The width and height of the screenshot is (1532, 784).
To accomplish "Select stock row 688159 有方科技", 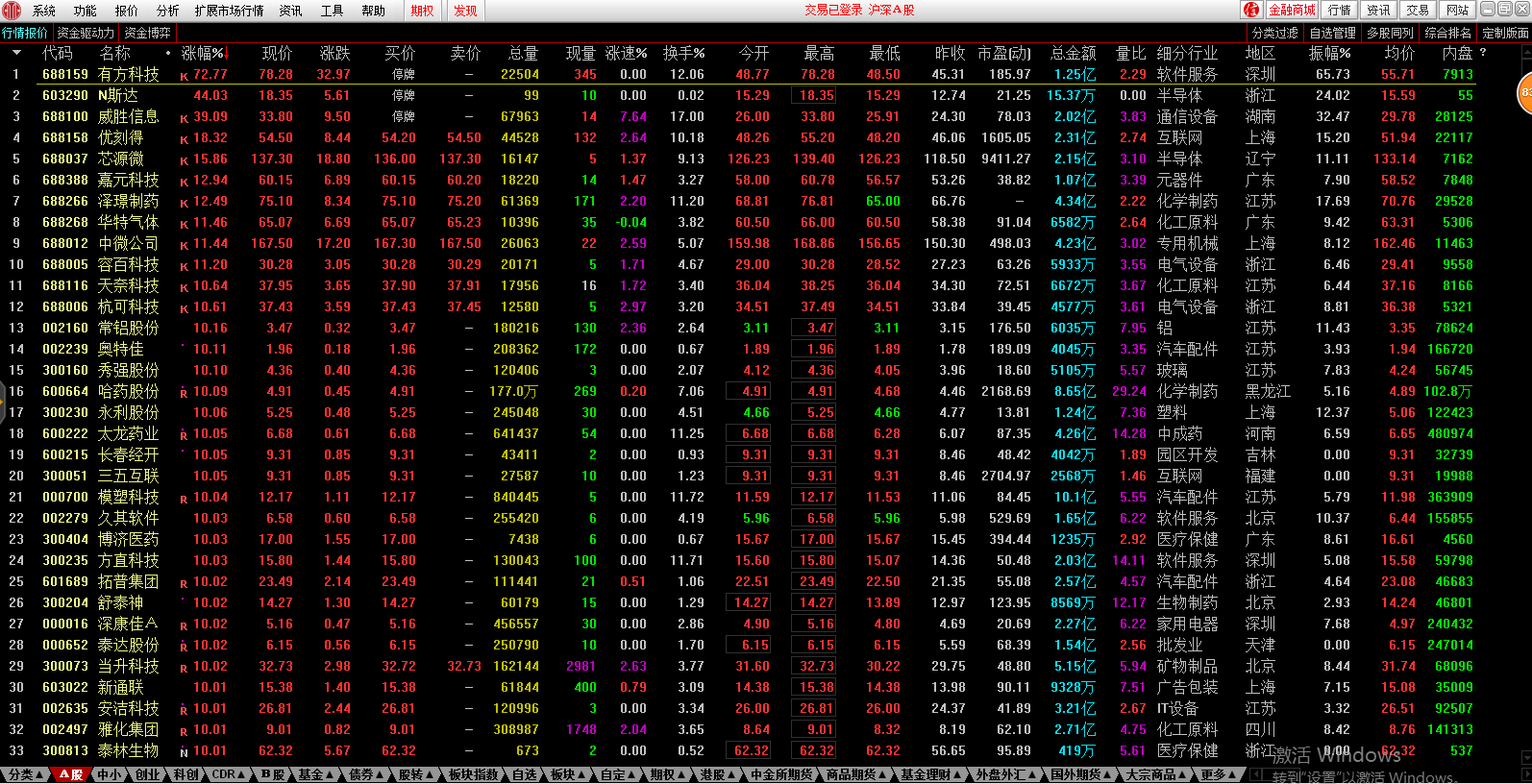I will 738,74.
